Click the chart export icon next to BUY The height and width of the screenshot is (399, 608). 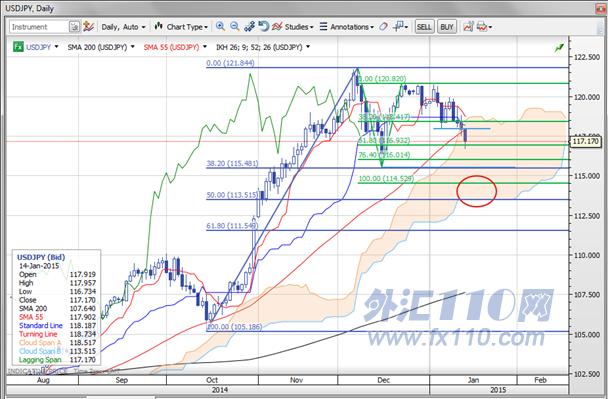pos(468,27)
